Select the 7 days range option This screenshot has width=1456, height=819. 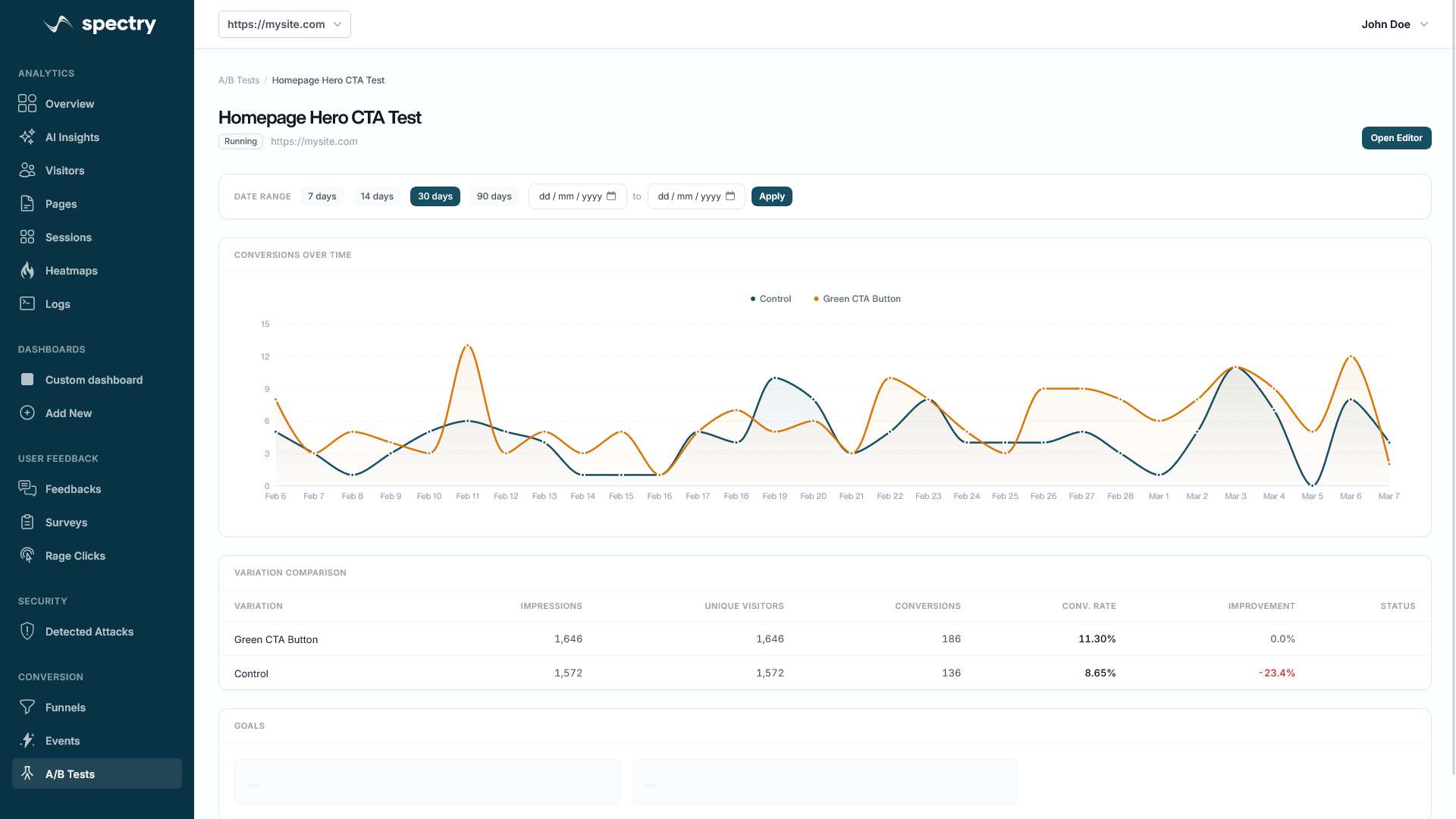[322, 196]
